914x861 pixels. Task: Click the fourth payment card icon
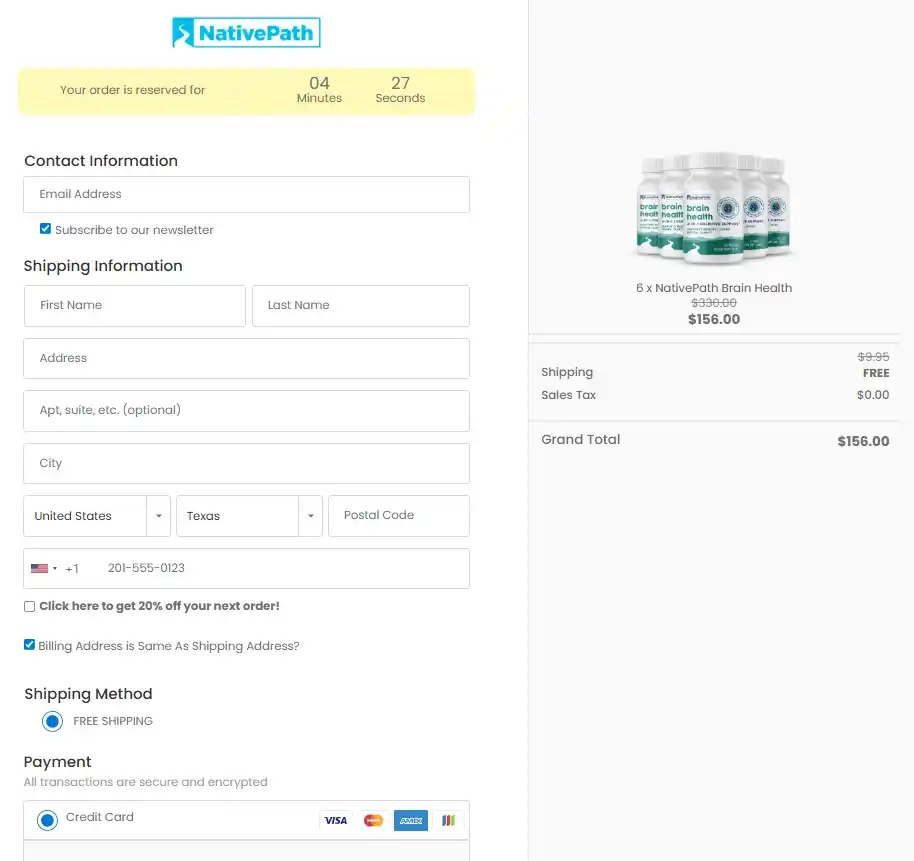[447, 819]
